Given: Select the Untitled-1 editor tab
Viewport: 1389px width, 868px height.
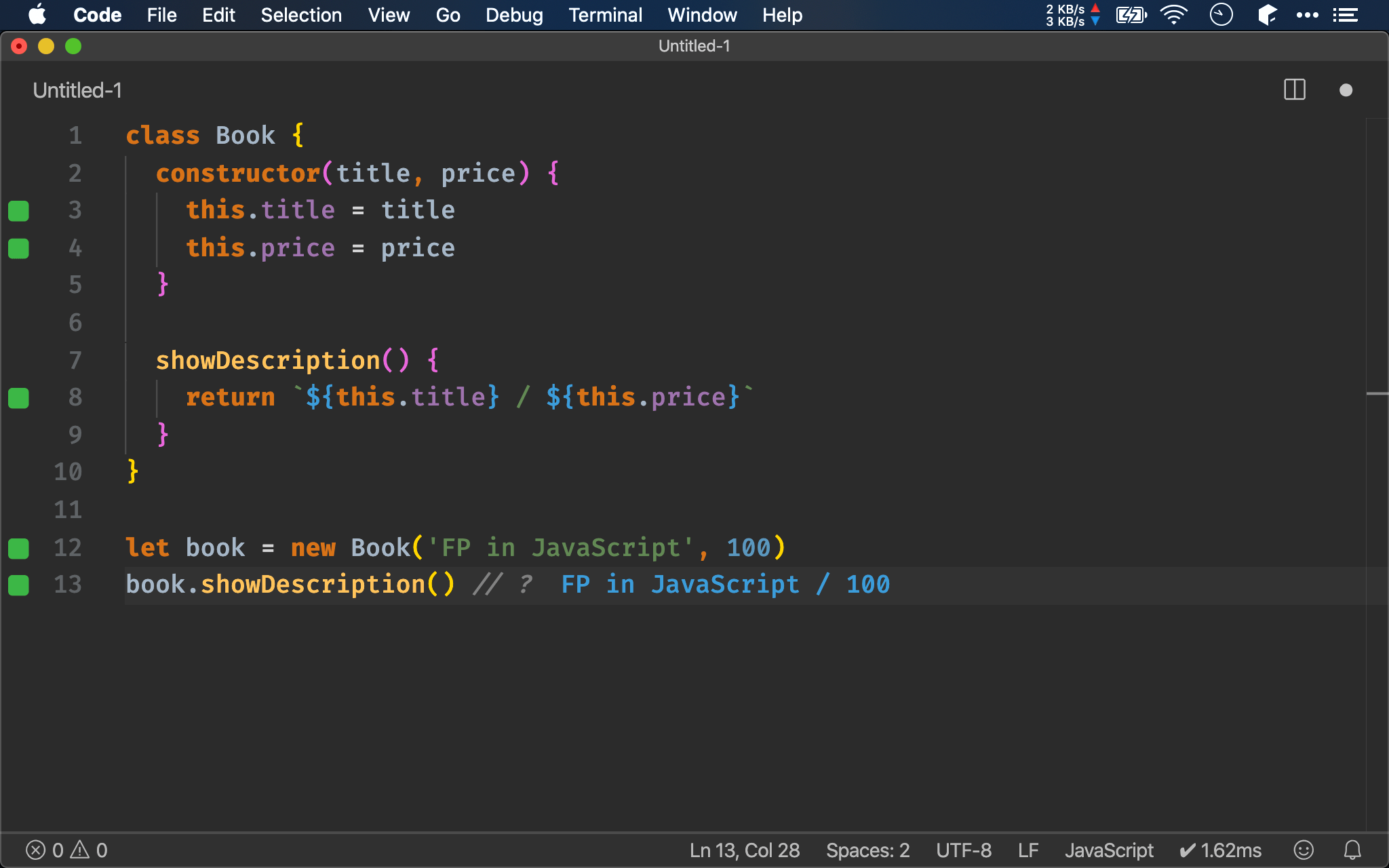Looking at the screenshot, I should [77, 90].
